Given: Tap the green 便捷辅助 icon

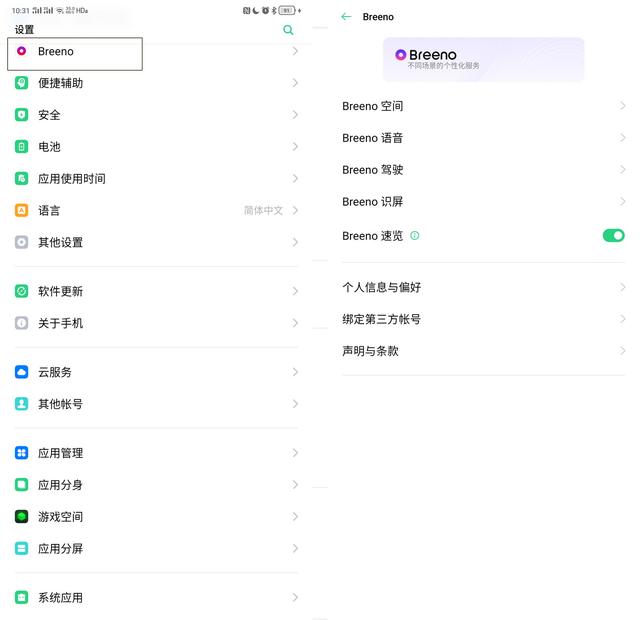Looking at the screenshot, I should tap(21, 83).
